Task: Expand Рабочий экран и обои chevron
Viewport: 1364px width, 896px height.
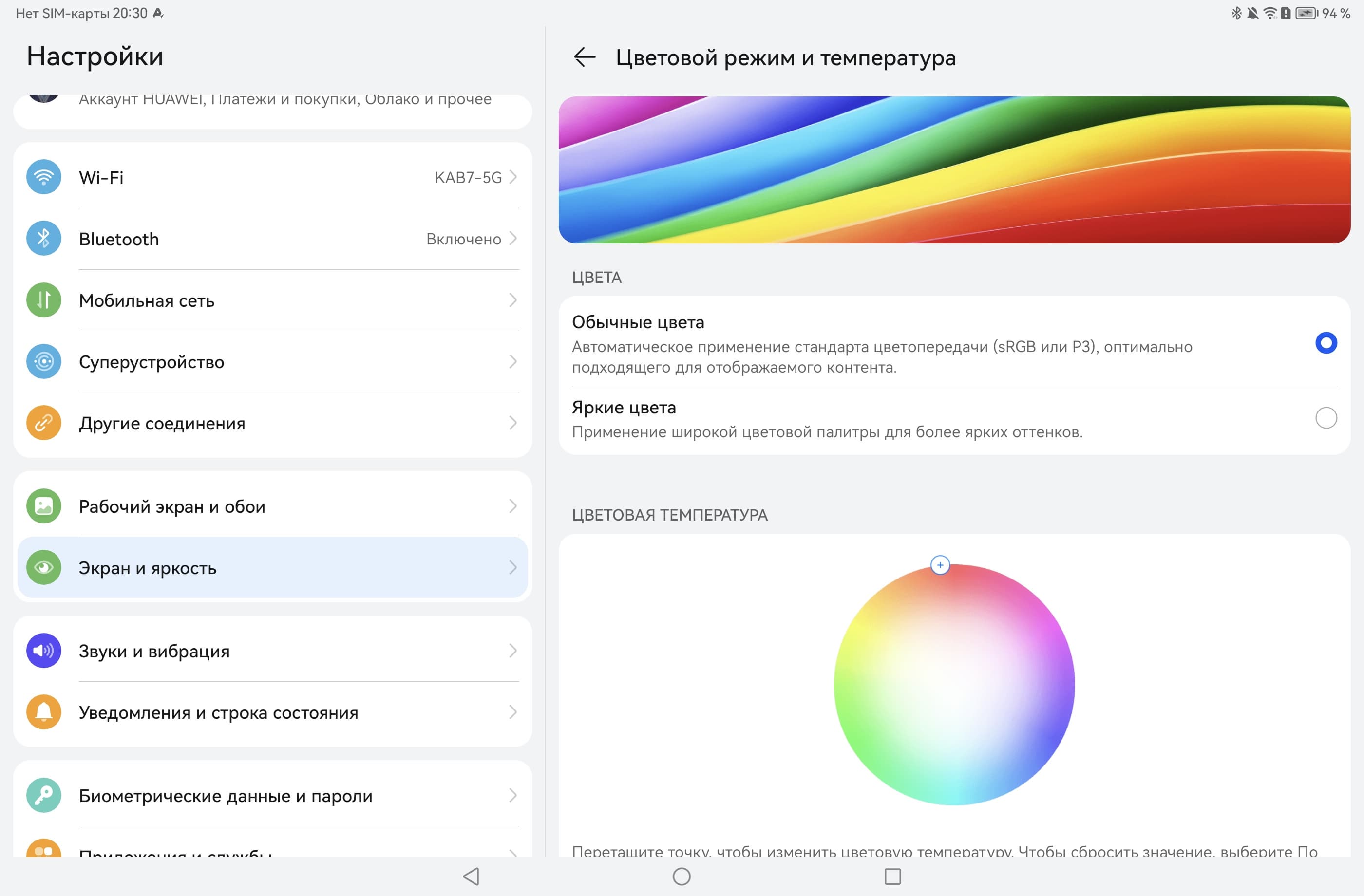Action: tap(513, 506)
